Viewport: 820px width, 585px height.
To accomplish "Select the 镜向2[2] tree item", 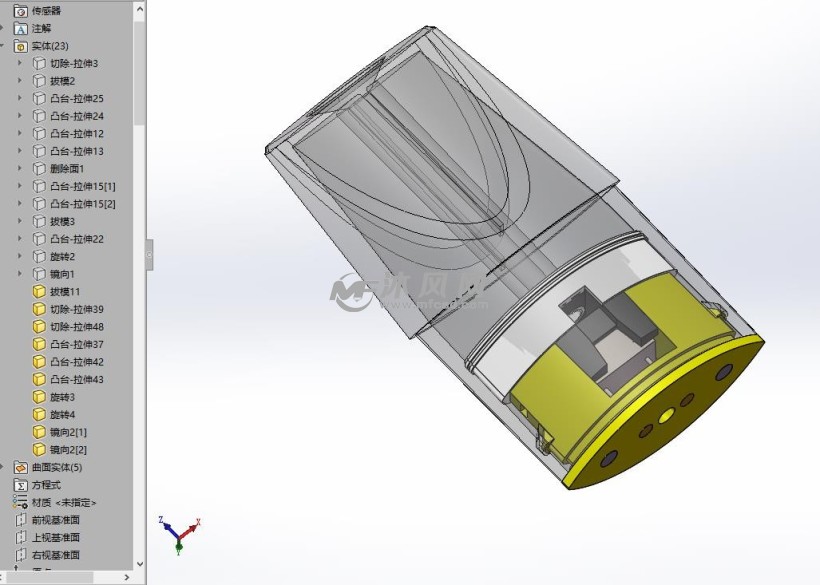I will click(68, 450).
